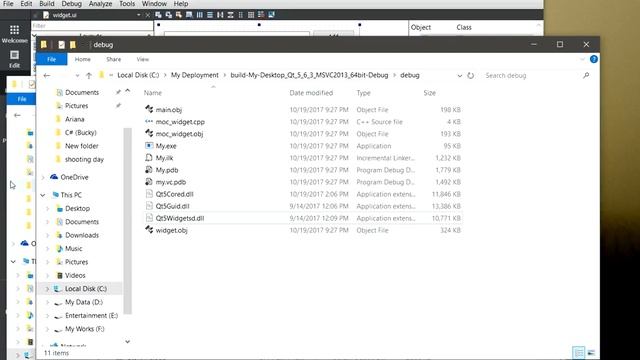Select Entertainment (E:) drive
Viewport: 640px width, 360px height.
[91, 316]
